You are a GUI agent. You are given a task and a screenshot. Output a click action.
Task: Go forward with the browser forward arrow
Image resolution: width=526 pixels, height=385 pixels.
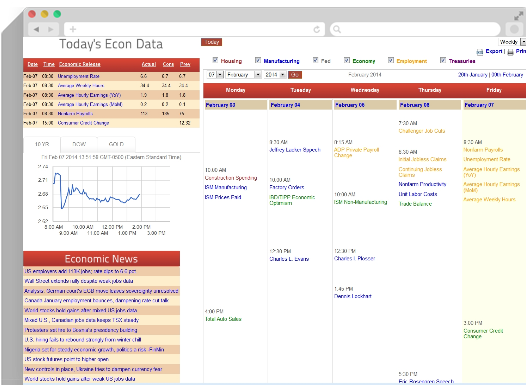pyautogui.click(x=51, y=29)
